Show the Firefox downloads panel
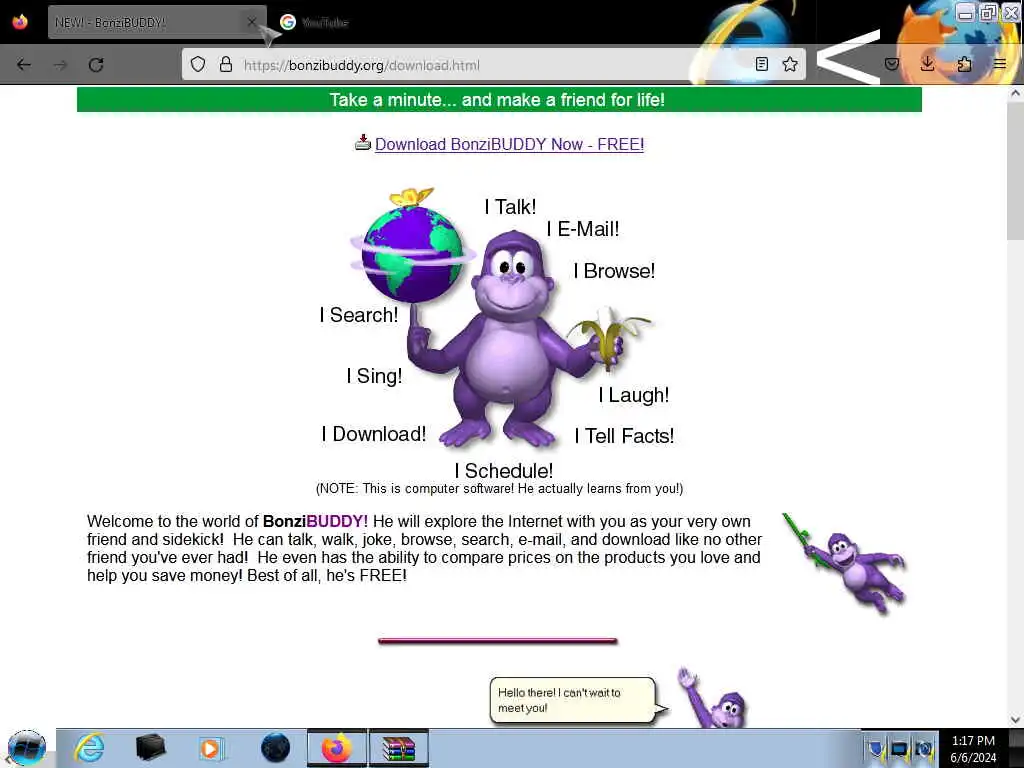Screen dimensions: 1024x768 click(927, 63)
